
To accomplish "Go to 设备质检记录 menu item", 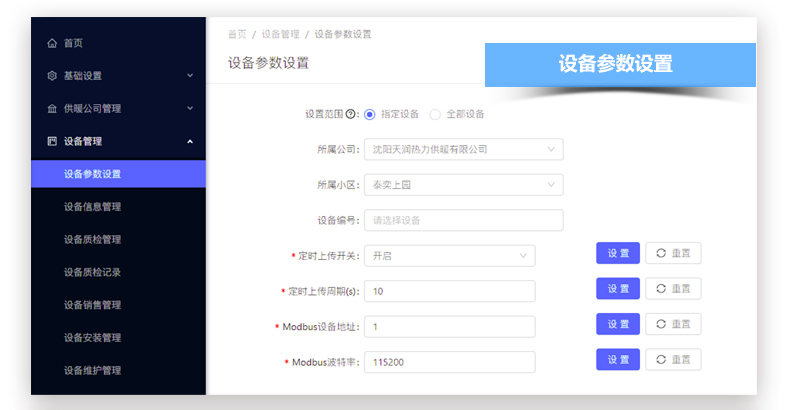I will tap(92, 272).
